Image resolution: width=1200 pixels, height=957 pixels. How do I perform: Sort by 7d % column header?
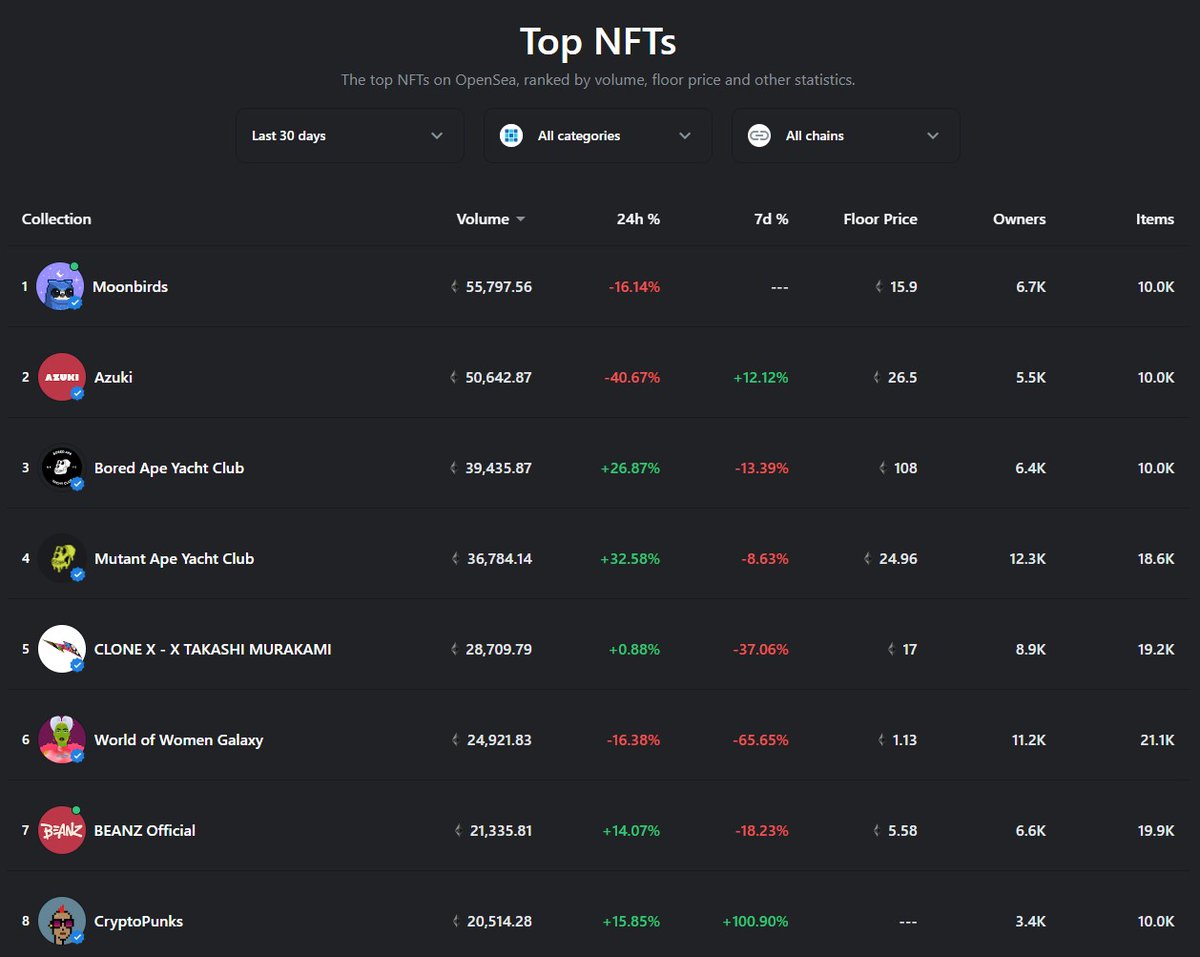771,219
